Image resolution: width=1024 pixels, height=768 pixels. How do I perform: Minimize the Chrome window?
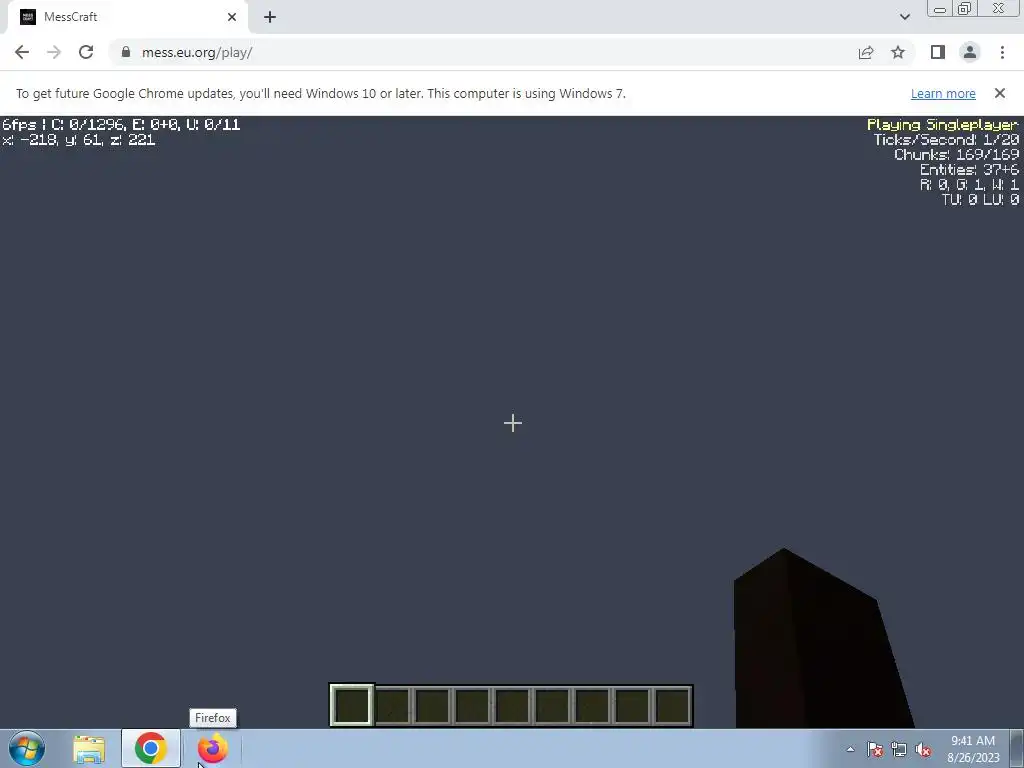(x=940, y=8)
